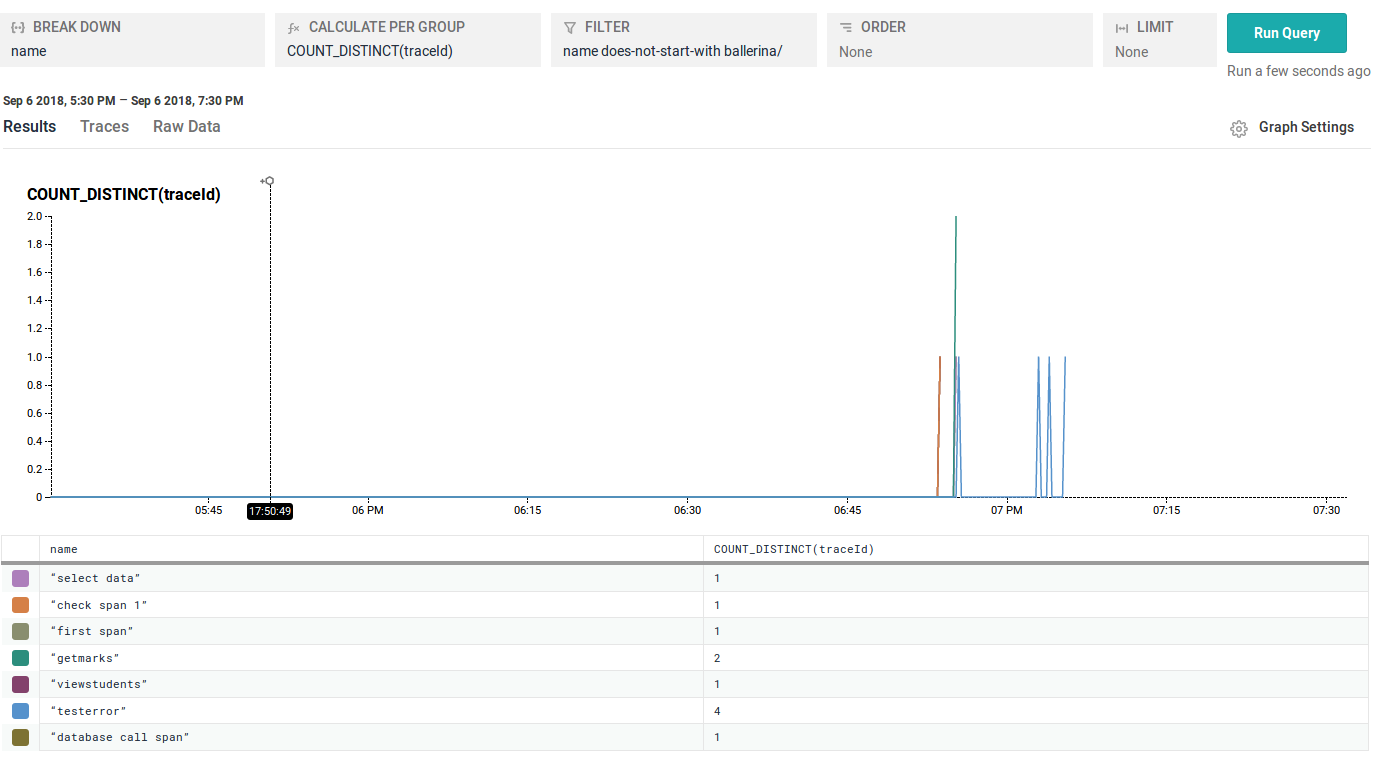Image resolution: width=1381 pixels, height=758 pixels.
Task: Select the "database call span" row name
Action: (120, 737)
